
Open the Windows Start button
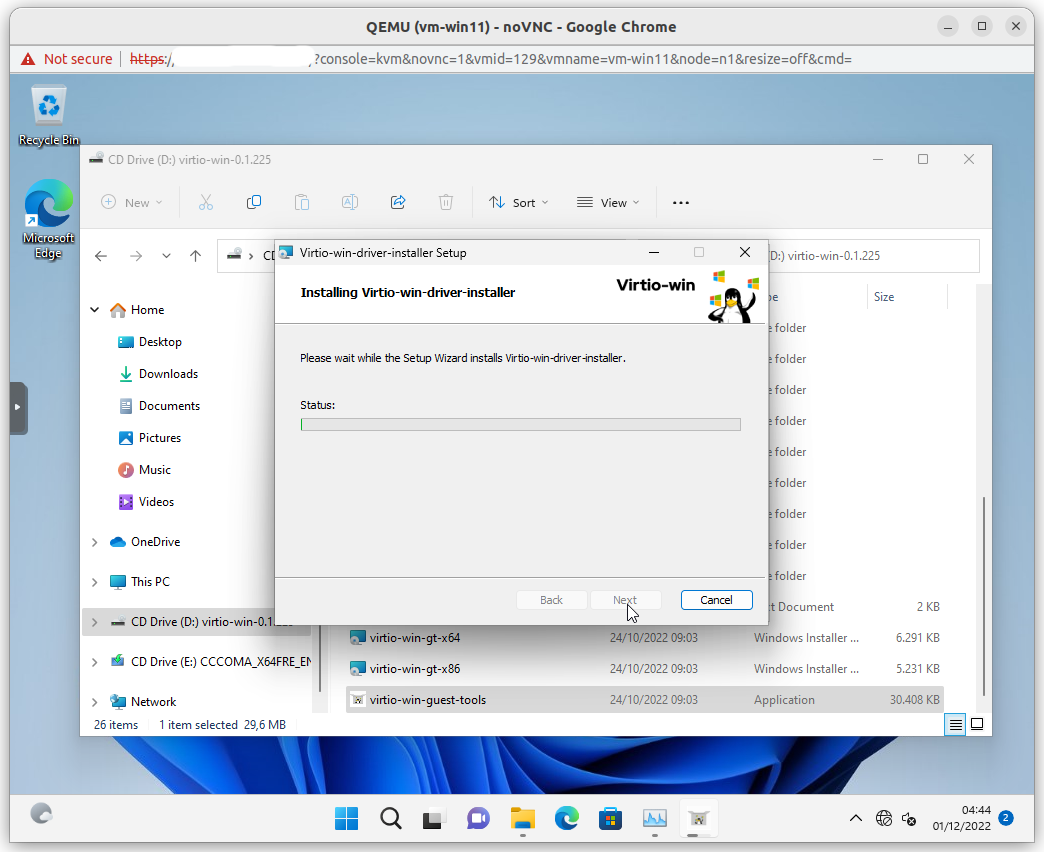(x=346, y=819)
